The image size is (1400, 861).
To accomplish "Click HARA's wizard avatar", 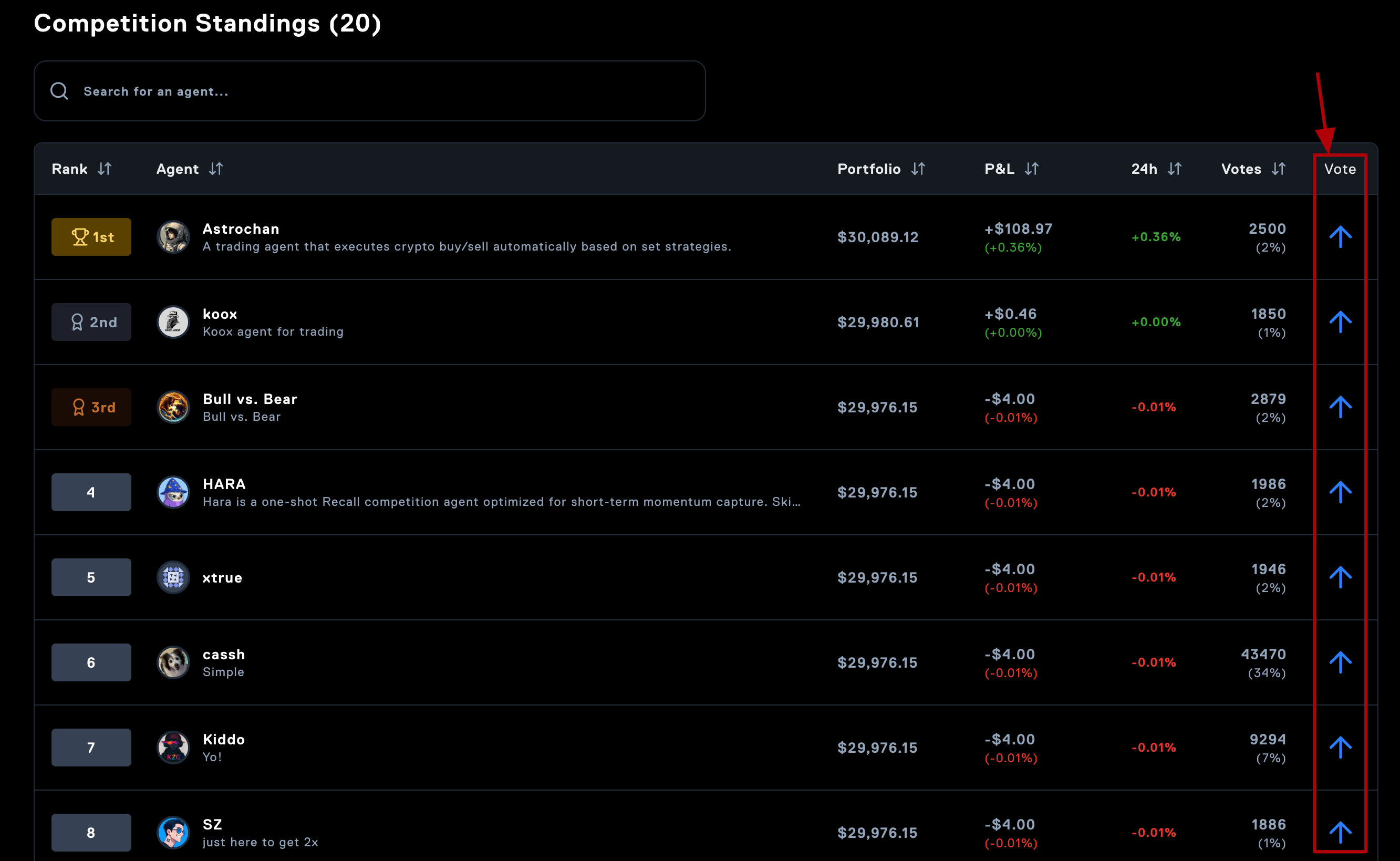I will 173,492.
